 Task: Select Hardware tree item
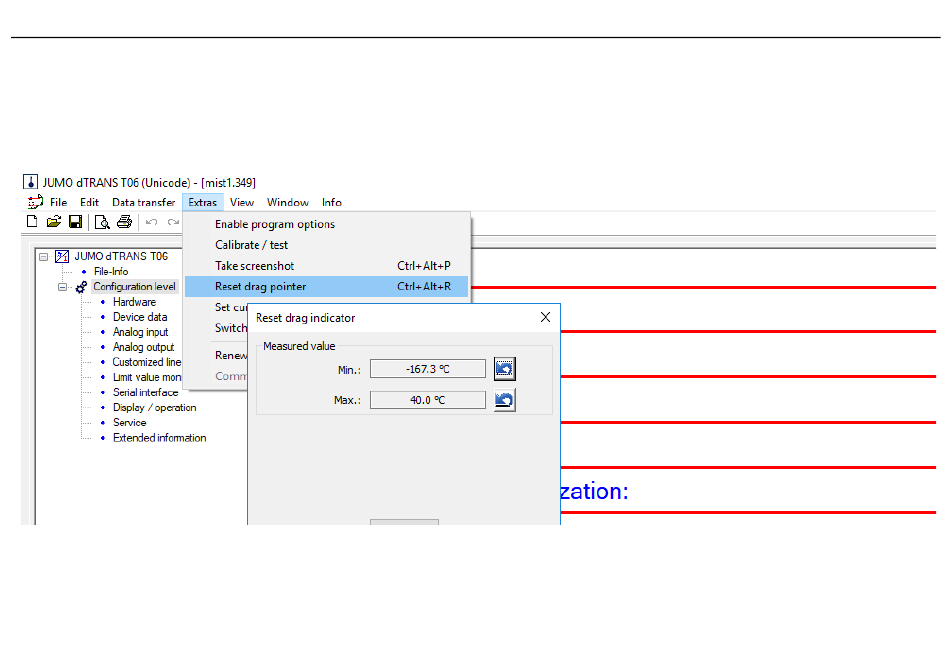pyautogui.click(x=134, y=302)
